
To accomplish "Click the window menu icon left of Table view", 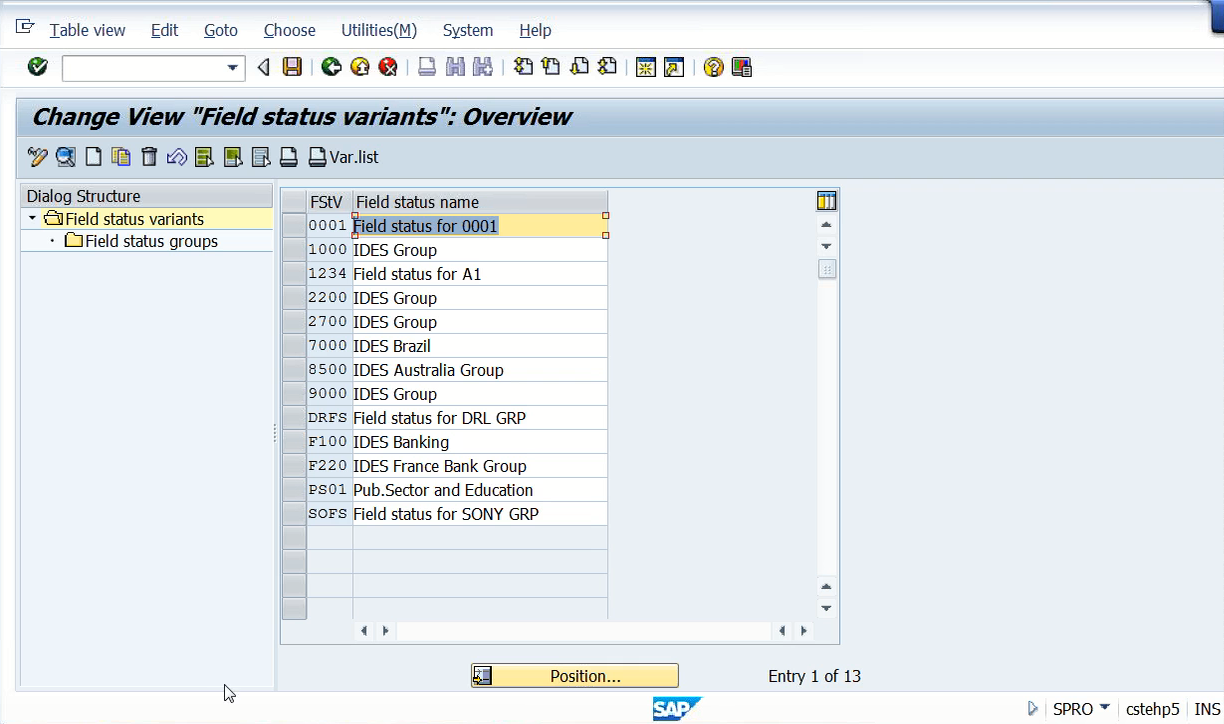I will coord(25,27).
